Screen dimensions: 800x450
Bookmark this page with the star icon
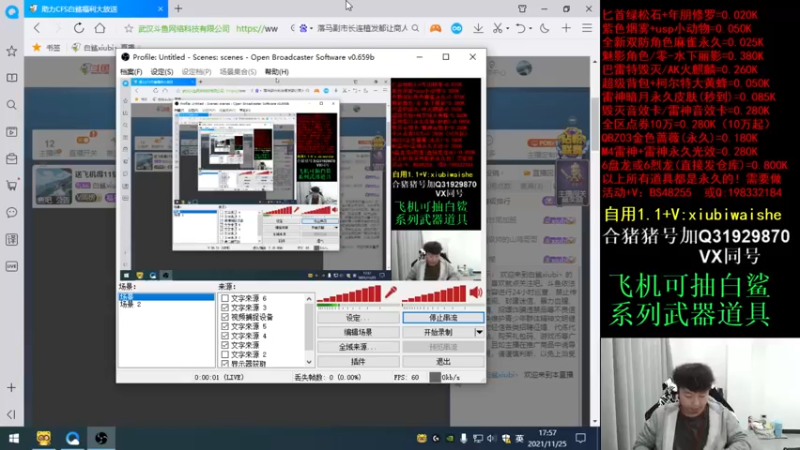point(129,29)
